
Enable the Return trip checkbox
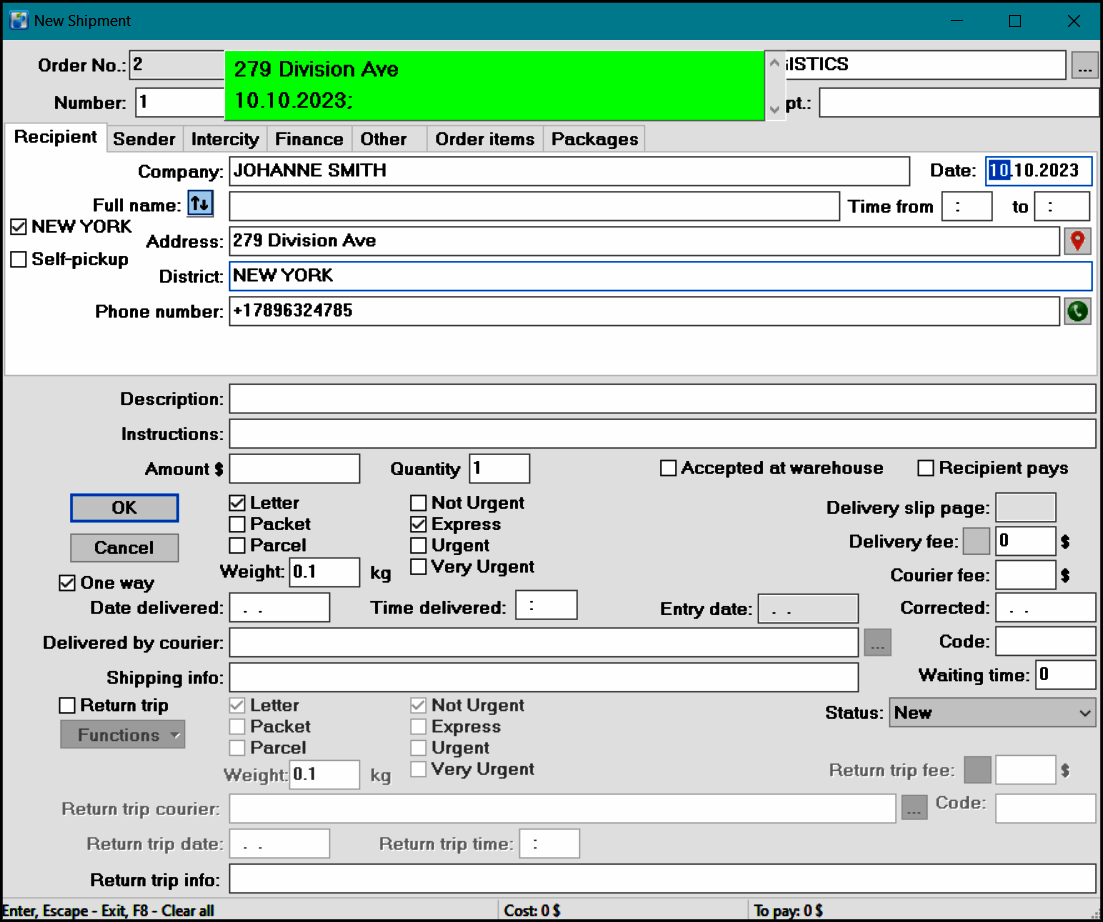pyautogui.click(x=67, y=705)
